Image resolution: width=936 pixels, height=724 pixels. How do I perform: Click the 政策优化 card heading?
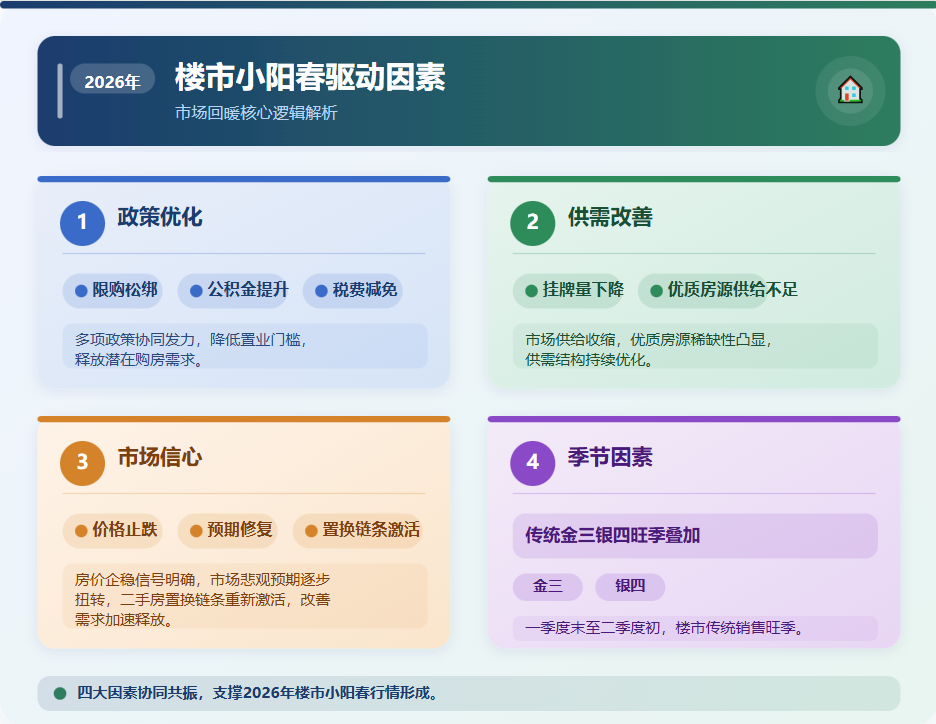pyautogui.click(x=159, y=217)
